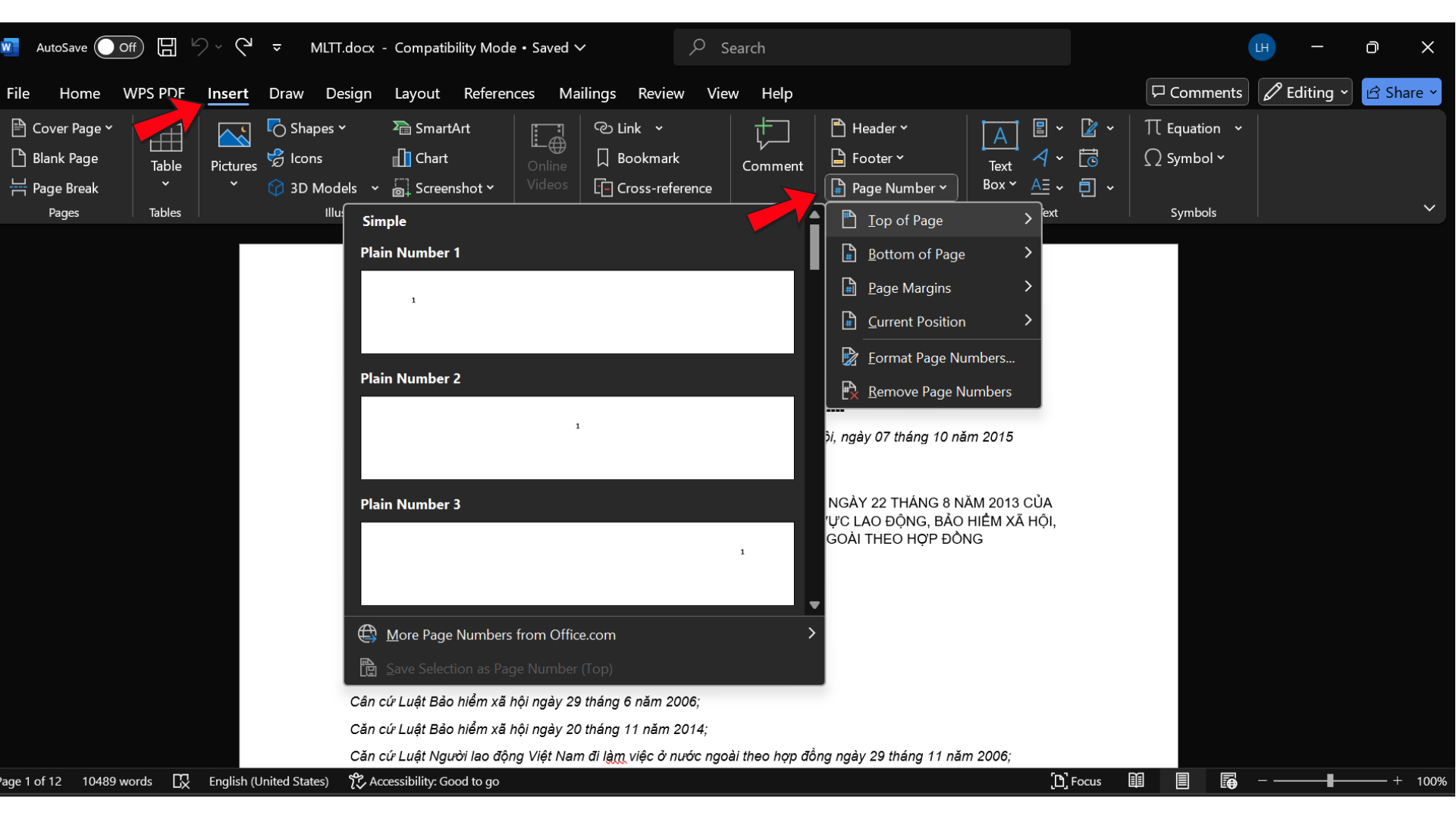This screenshot has height=819, width=1456.
Task: Switch to the Draw tab
Action: click(286, 93)
